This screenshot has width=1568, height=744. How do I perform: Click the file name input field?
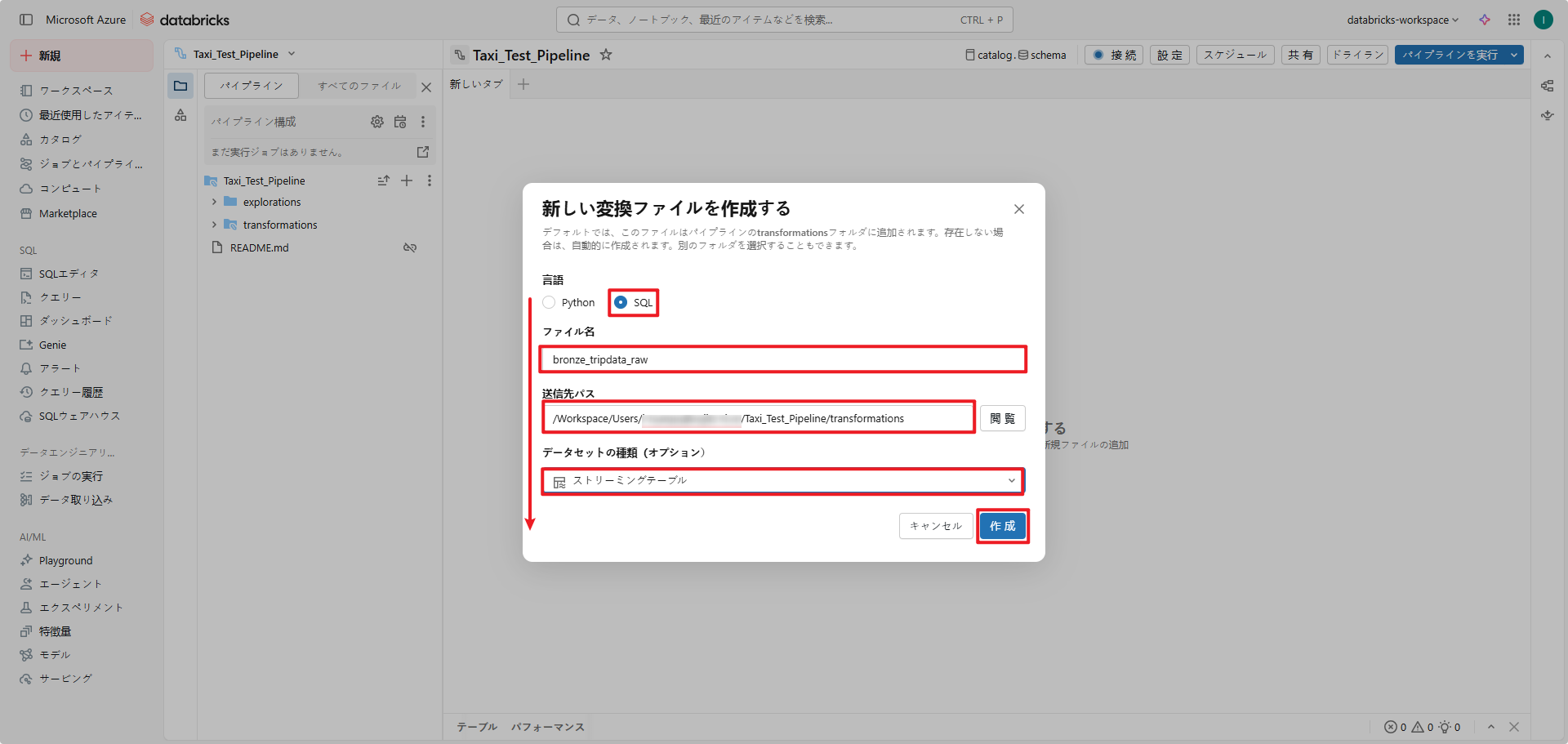782,359
